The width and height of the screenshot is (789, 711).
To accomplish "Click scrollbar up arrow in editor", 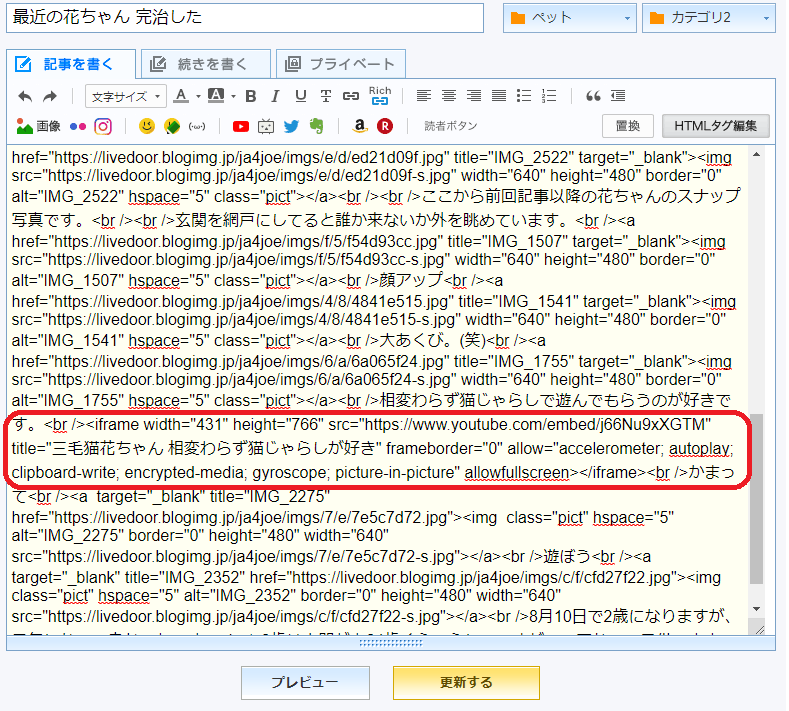I will click(x=756, y=155).
